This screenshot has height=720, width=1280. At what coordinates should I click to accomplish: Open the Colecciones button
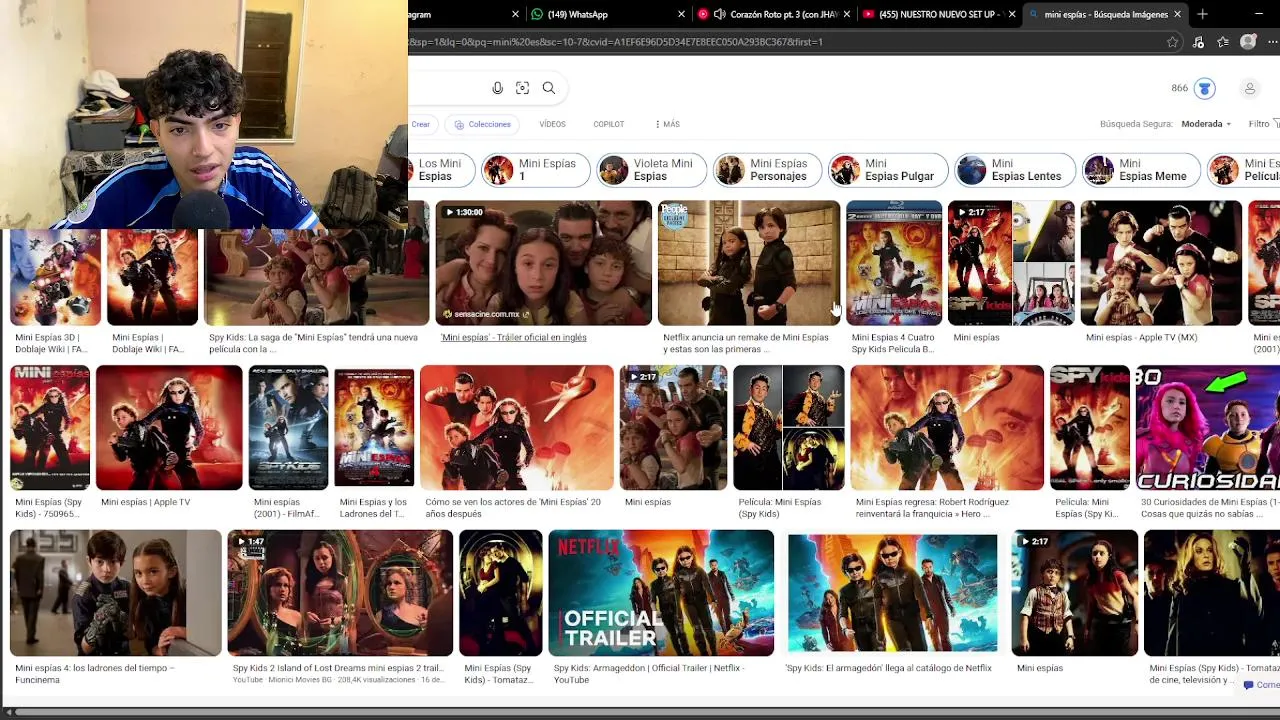pos(482,124)
